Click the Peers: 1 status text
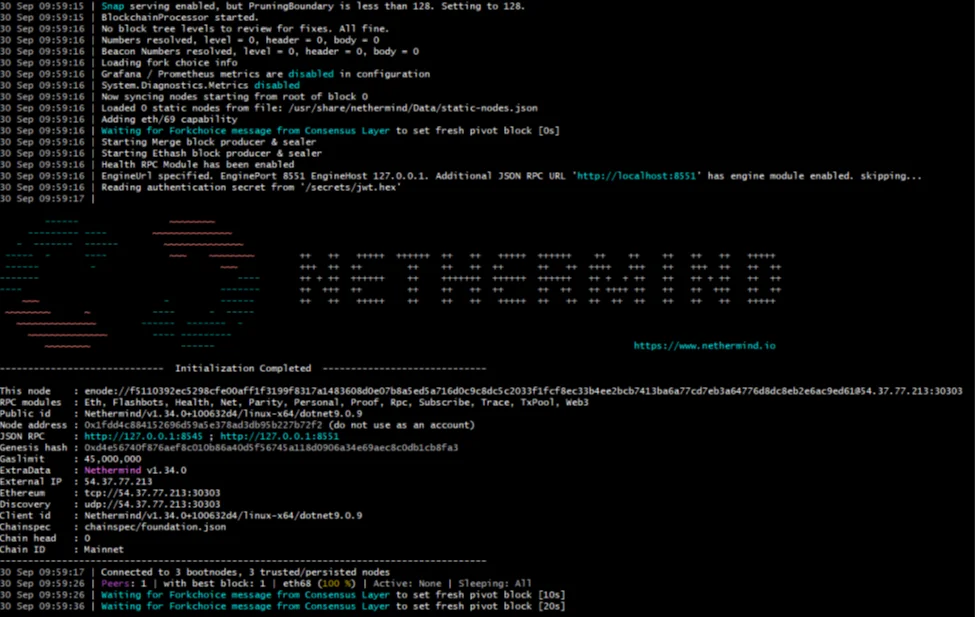 (x=122, y=583)
